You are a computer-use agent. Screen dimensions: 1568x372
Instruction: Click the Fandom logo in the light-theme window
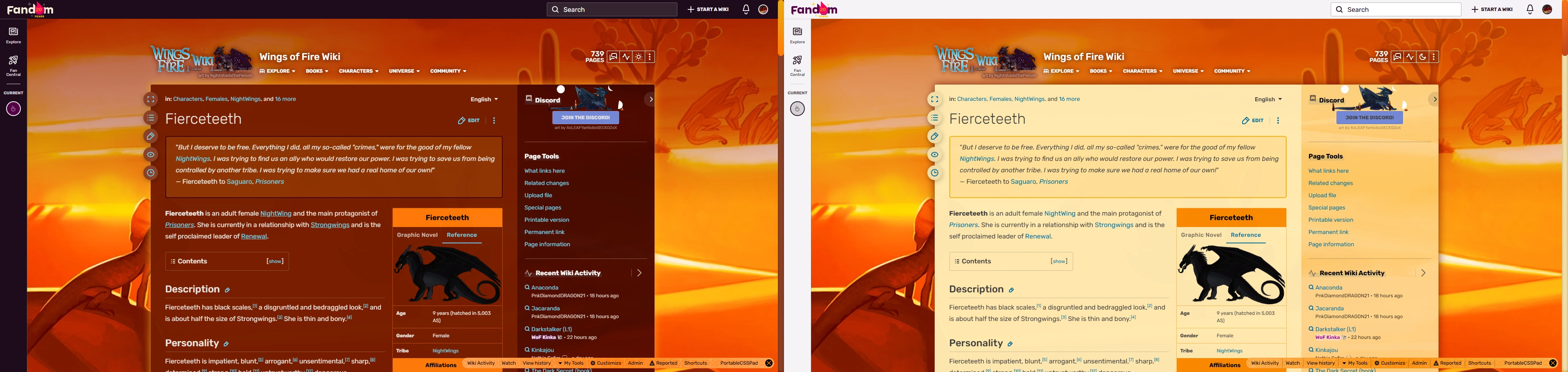tap(814, 9)
